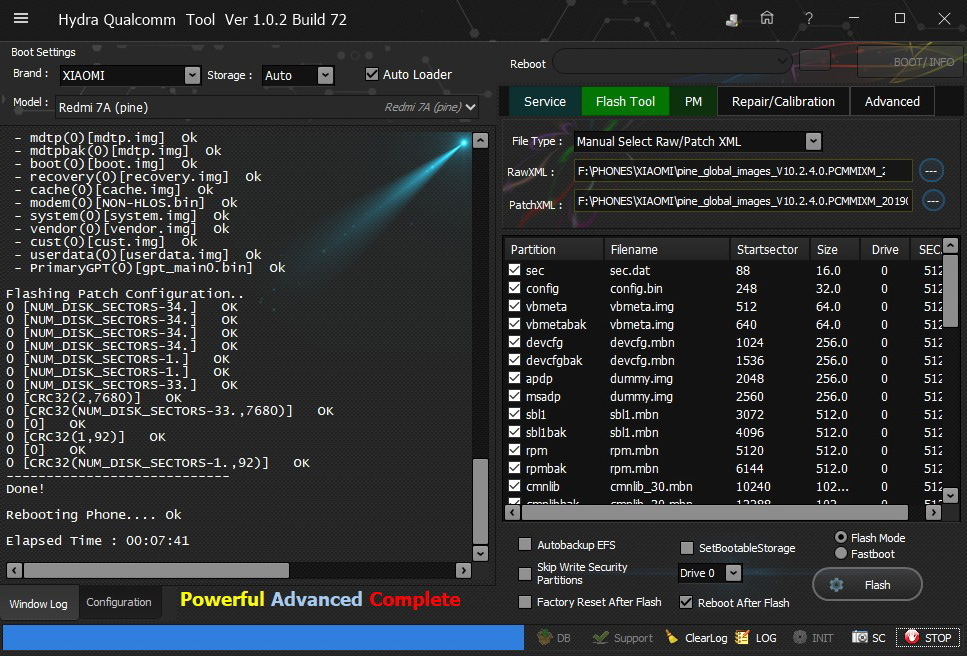Uncheck the vbmeta partition checkbox
The height and width of the screenshot is (656, 967).
click(514, 305)
